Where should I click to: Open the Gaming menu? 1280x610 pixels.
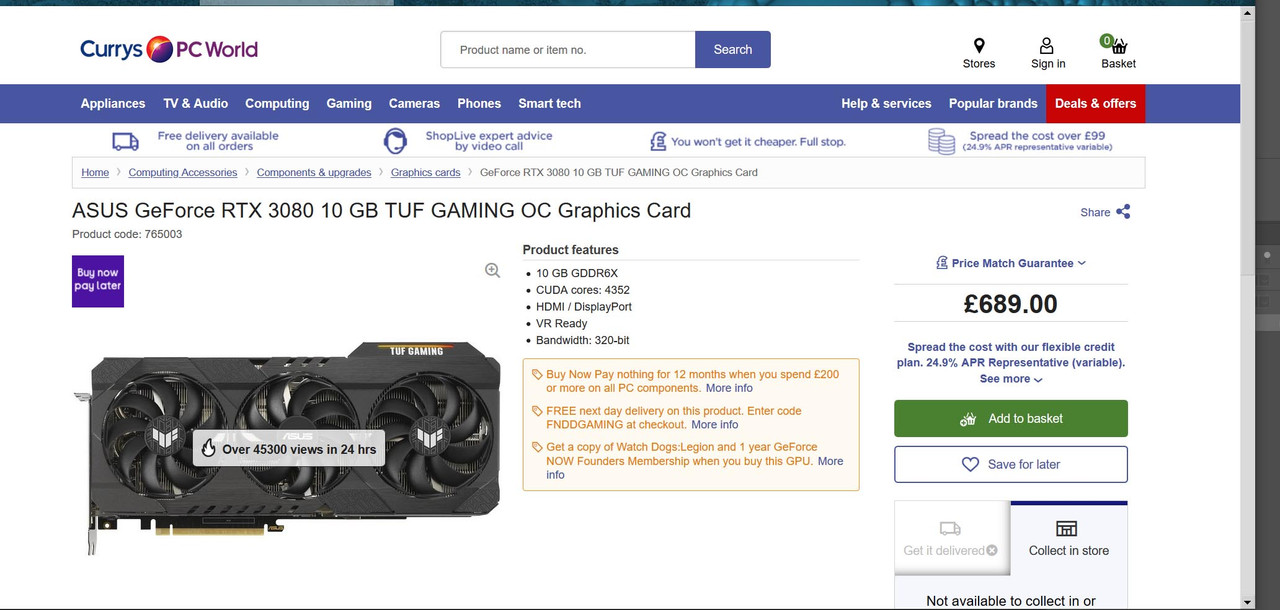click(x=349, y=103)
